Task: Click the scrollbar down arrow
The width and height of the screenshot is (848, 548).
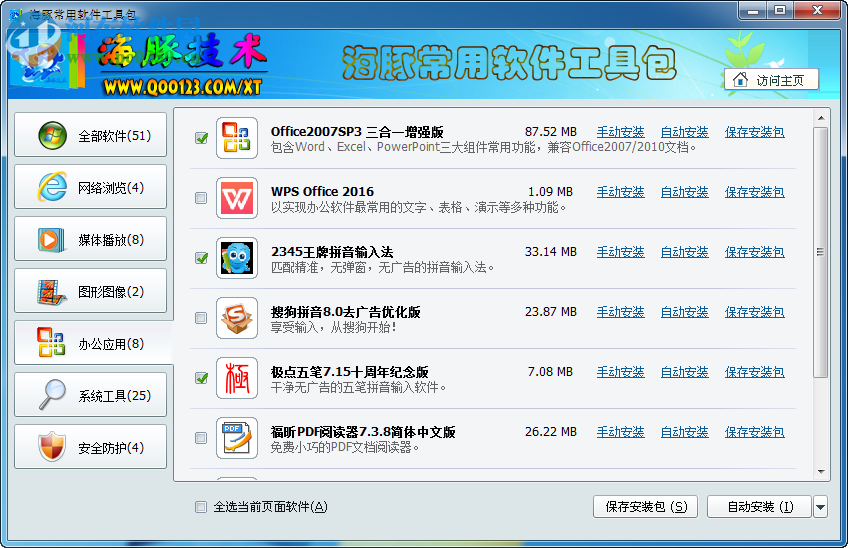Action: point(820,472)
